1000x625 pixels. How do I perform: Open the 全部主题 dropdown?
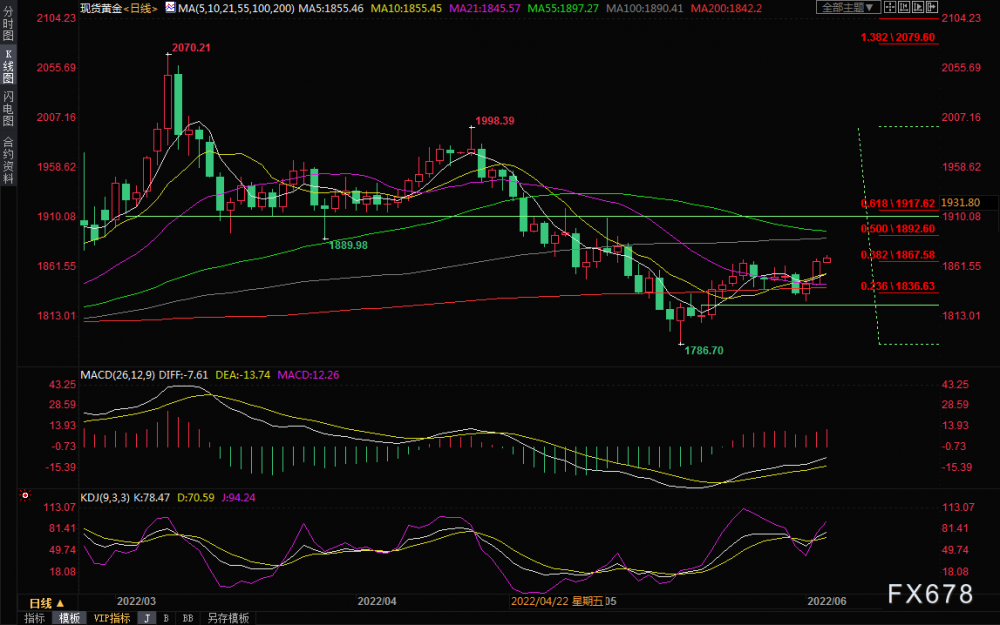point(848,7)
